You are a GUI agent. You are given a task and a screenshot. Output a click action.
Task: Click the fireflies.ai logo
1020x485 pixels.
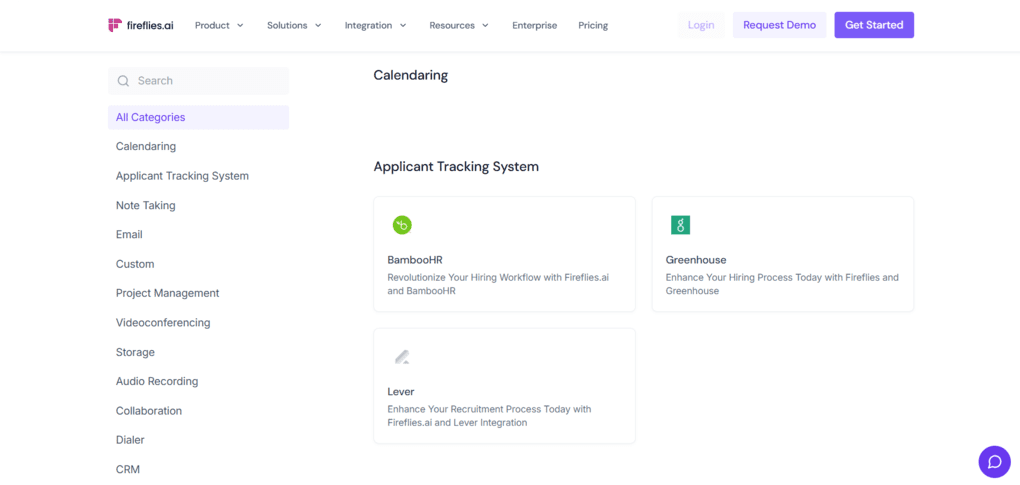coord(141,25)
